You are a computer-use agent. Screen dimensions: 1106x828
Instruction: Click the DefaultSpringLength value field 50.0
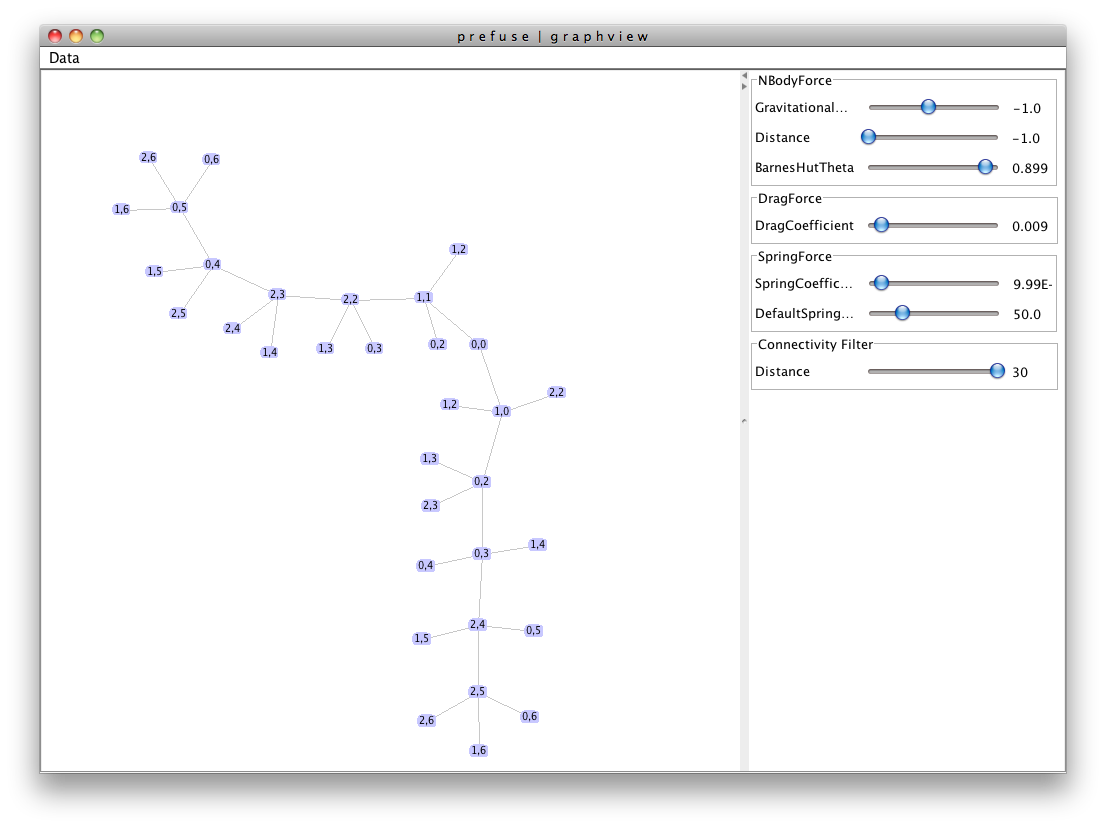tap(1027, 314)
